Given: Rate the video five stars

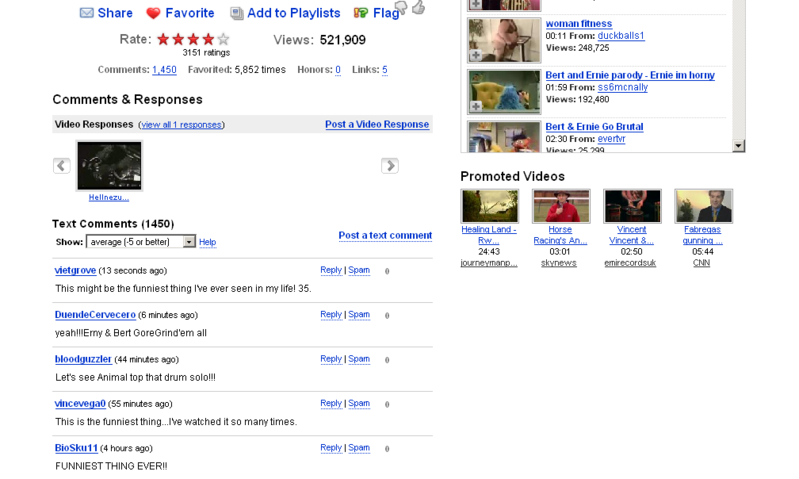Looking at the screenshot, I should [223, 40].
